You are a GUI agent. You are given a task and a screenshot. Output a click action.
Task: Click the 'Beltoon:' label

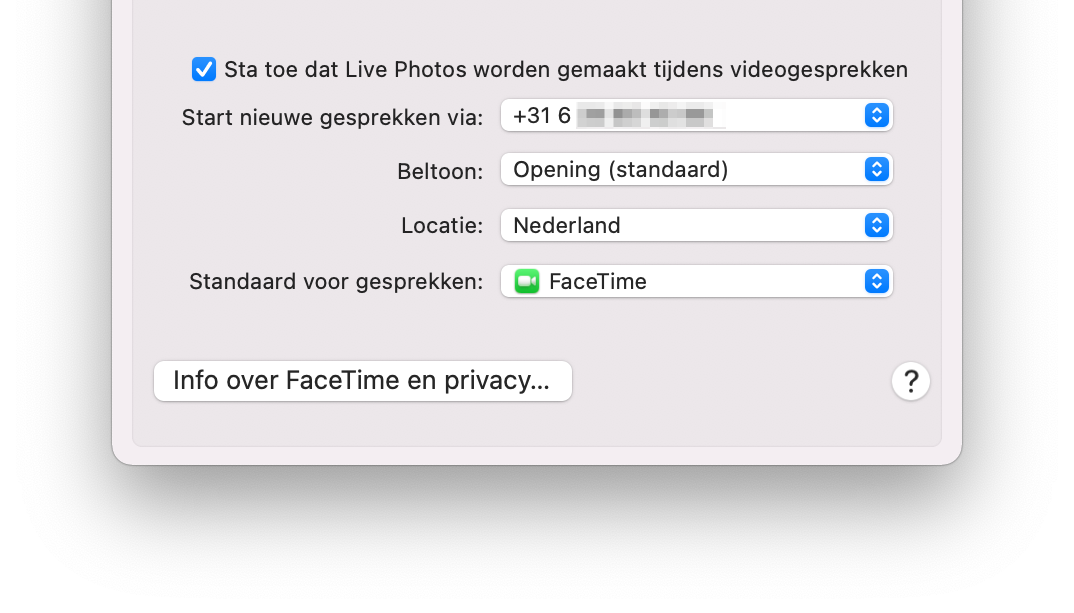(x=440, y=171)
